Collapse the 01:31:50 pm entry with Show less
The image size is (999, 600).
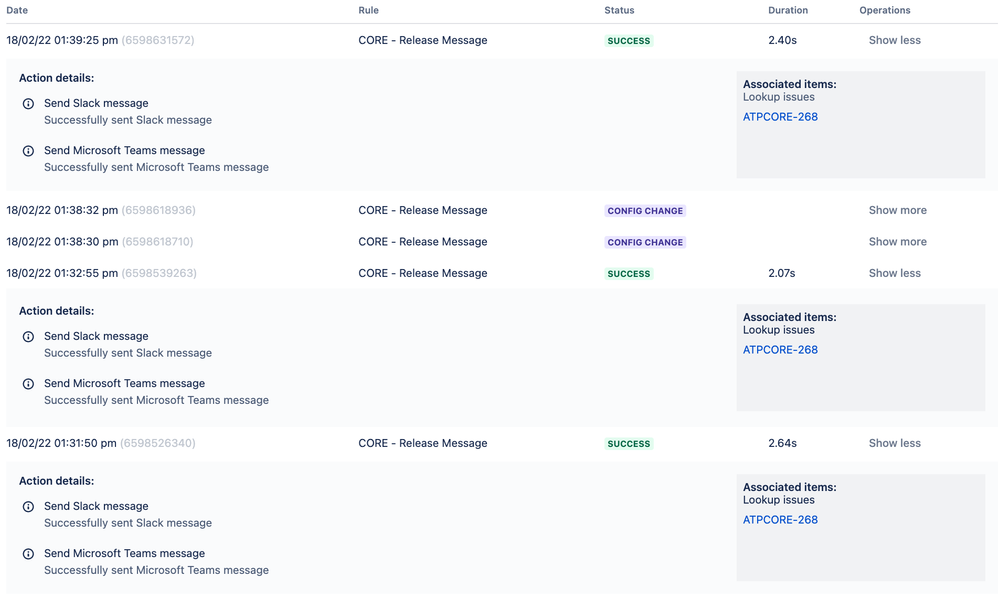tap(894, 444)
